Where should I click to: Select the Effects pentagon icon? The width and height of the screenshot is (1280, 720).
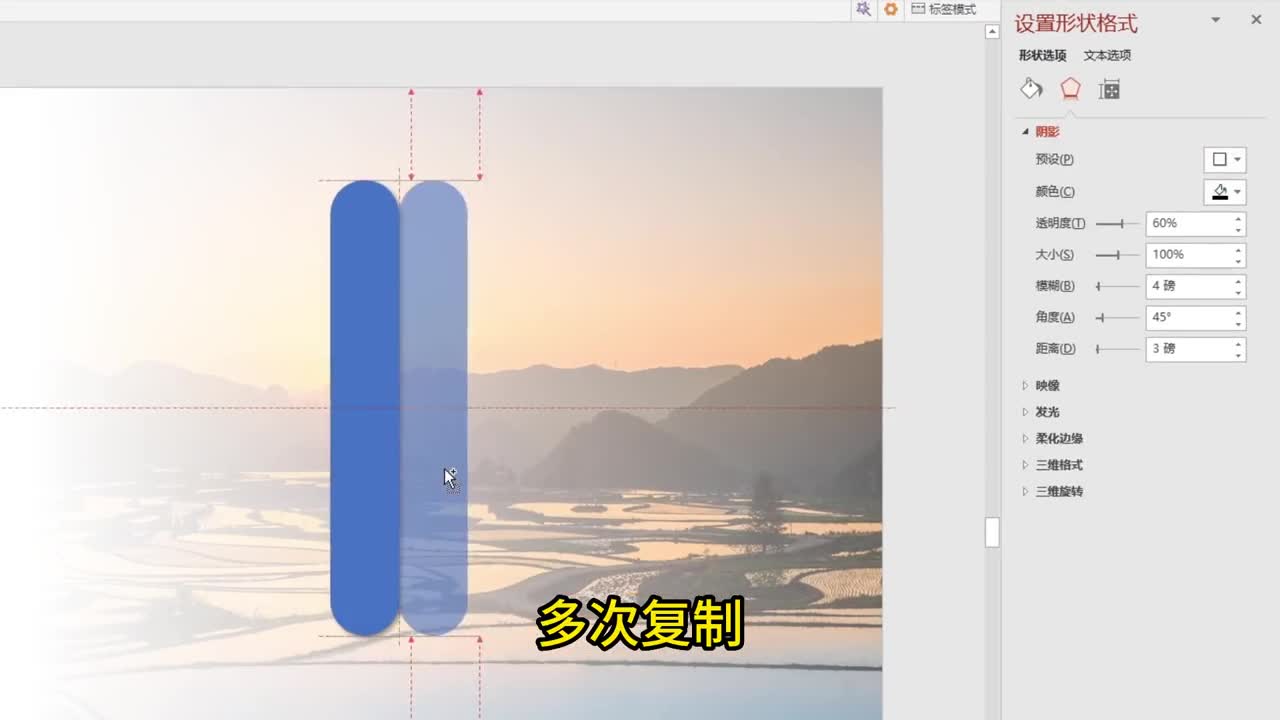click(x=1070, y=89)
